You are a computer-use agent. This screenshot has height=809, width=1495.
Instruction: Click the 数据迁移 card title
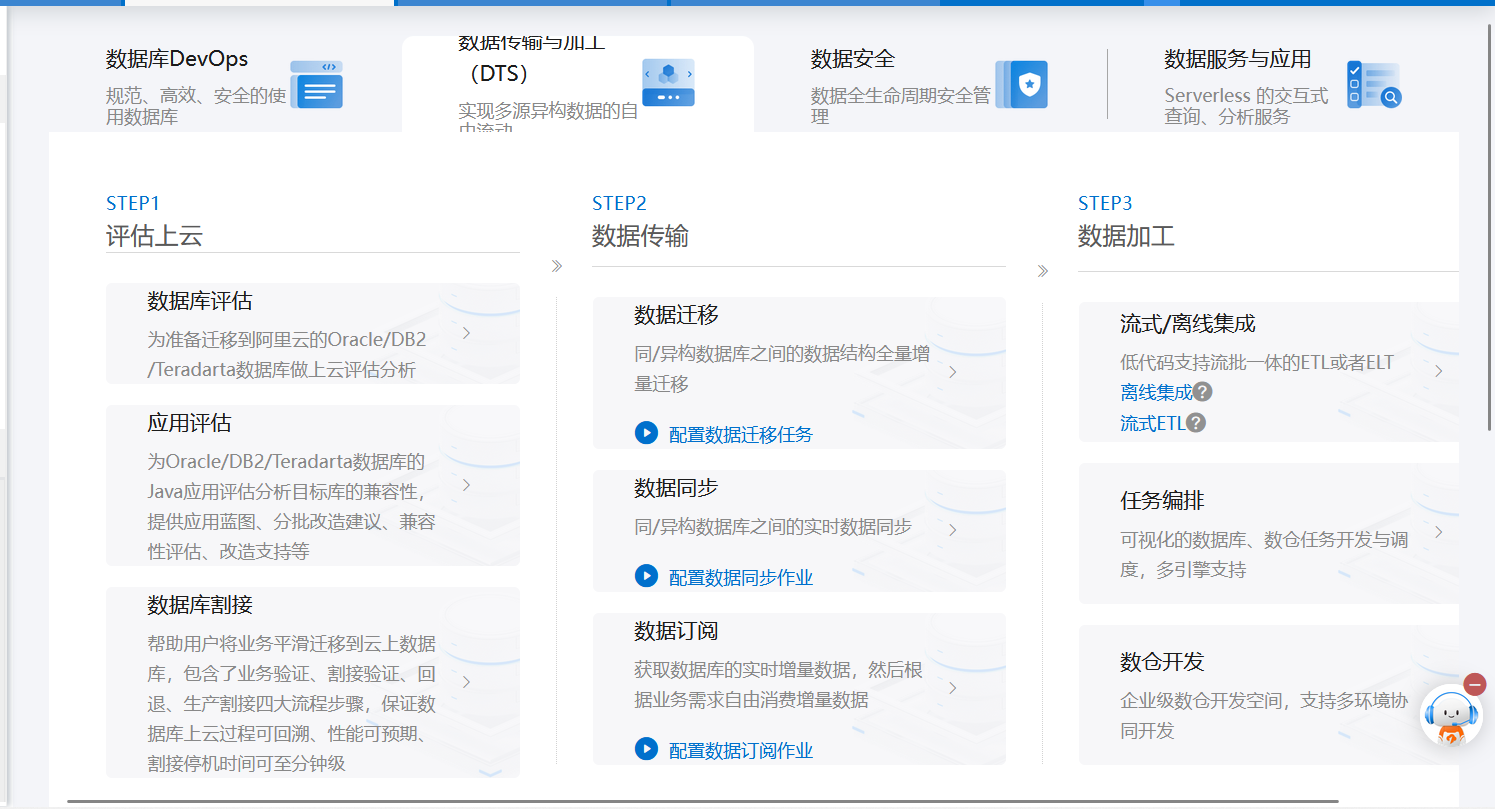pyautogui.click(x=676, y=315)
